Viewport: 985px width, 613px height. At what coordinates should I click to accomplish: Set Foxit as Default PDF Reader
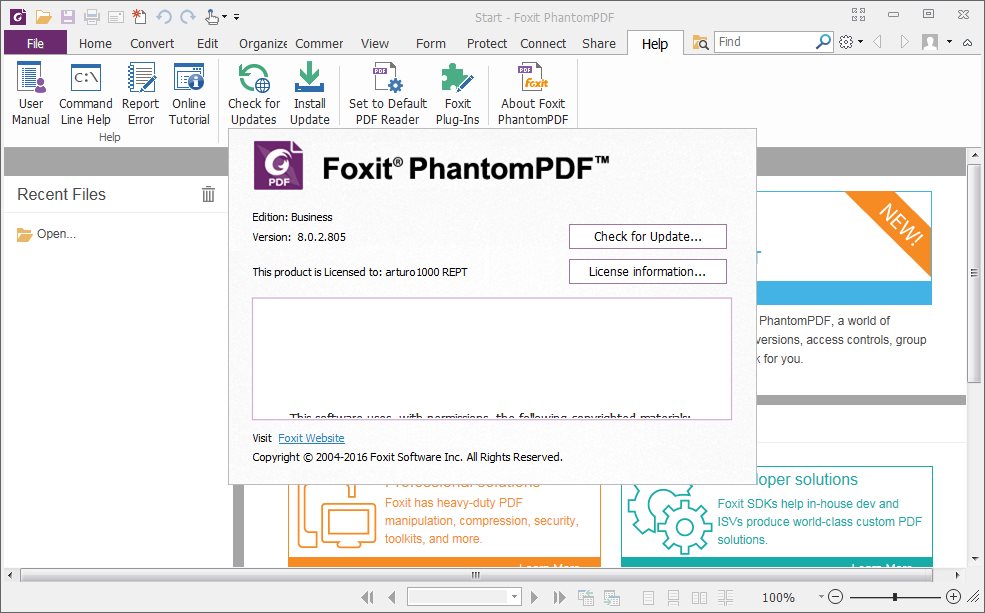click(x=388, y=94)
